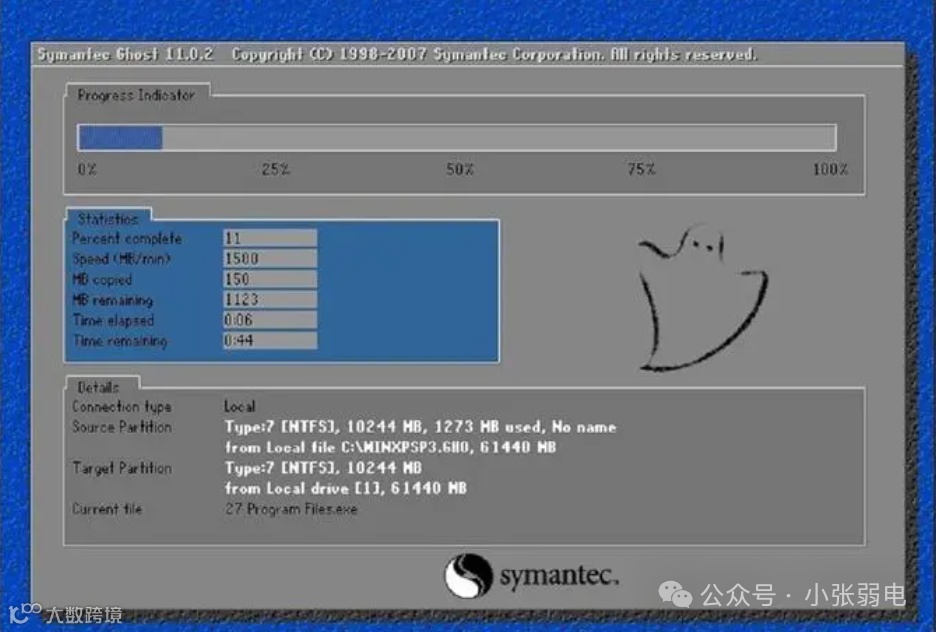Screen dimensions: 936x632
Task: Click the MB copied label
Action: tap(102, 279)
